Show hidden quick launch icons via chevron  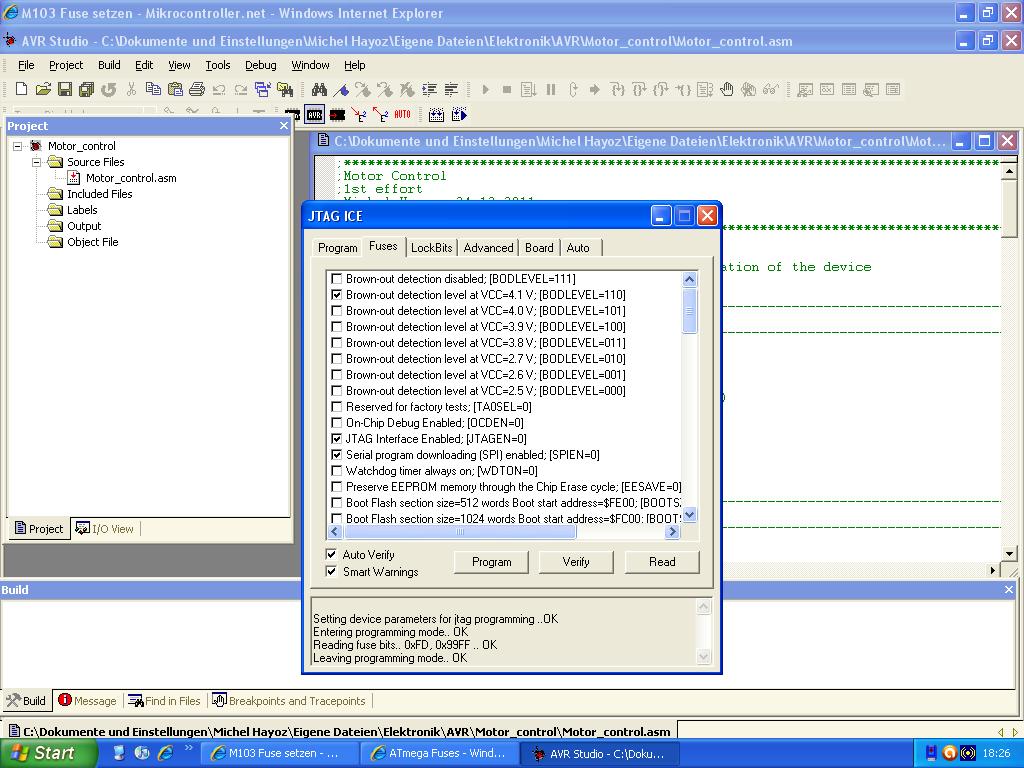pos(189,748)
